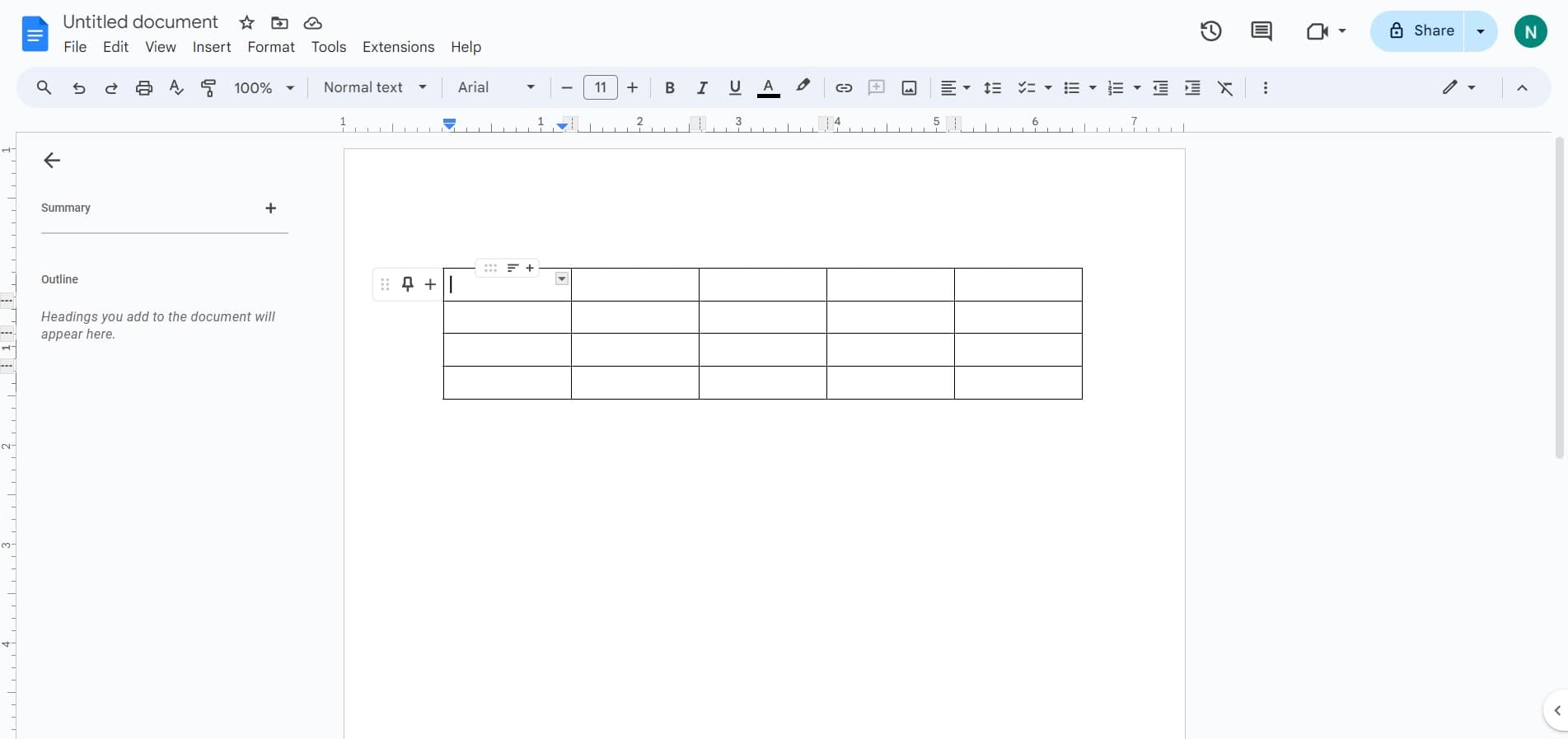Open Share quick actions dropdown arrow
The width and height of the screenshot is (1568, 739).
click(1481, 31)
